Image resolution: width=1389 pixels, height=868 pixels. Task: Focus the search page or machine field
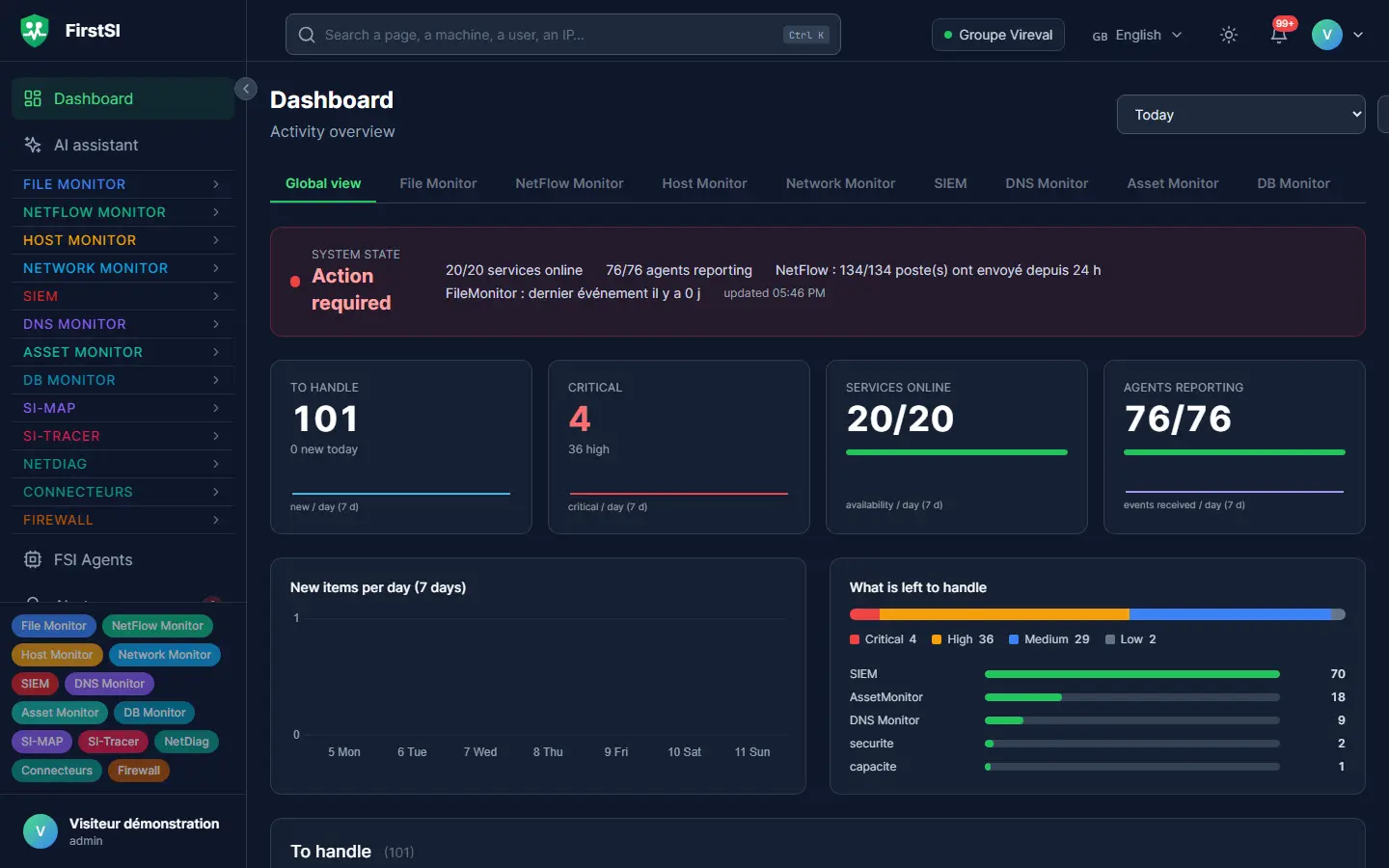563,35
